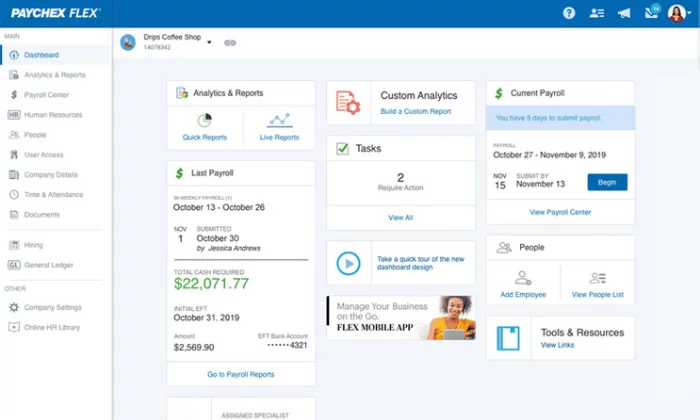The height and width of the screenshot is (420, 700).
Task: Click the link chain icon beside company name
Action: point(230,43)
